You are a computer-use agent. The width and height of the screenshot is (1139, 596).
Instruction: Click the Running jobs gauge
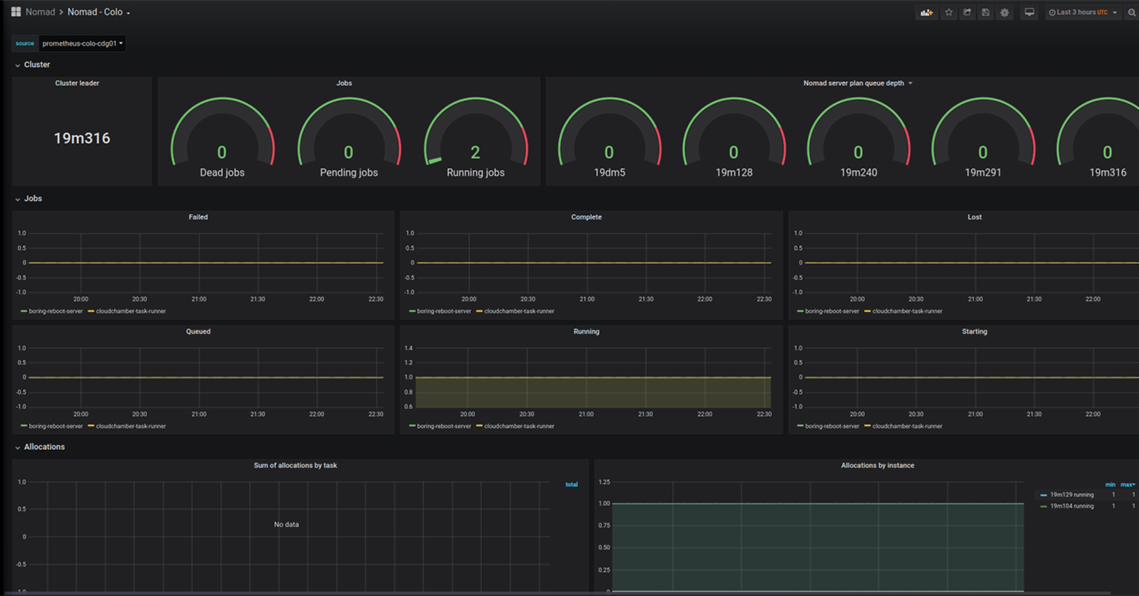476,137
